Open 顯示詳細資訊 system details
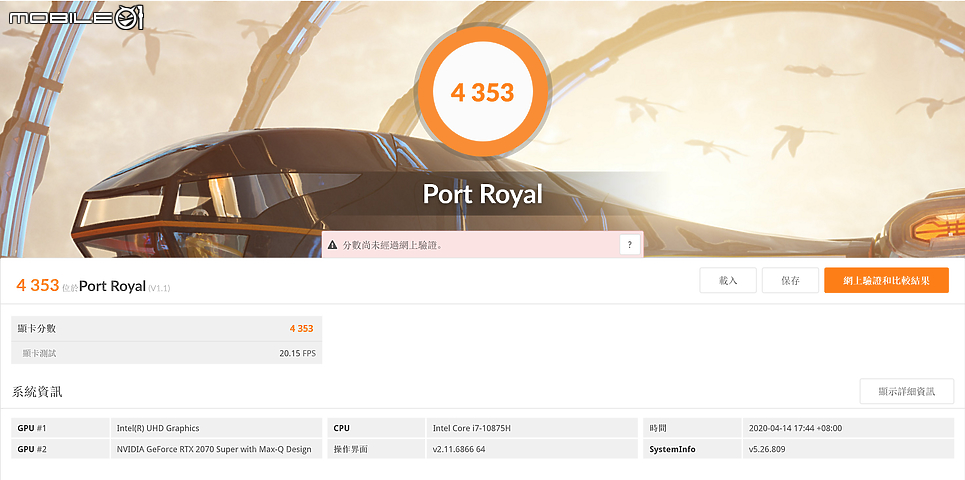 click(907, 391)
